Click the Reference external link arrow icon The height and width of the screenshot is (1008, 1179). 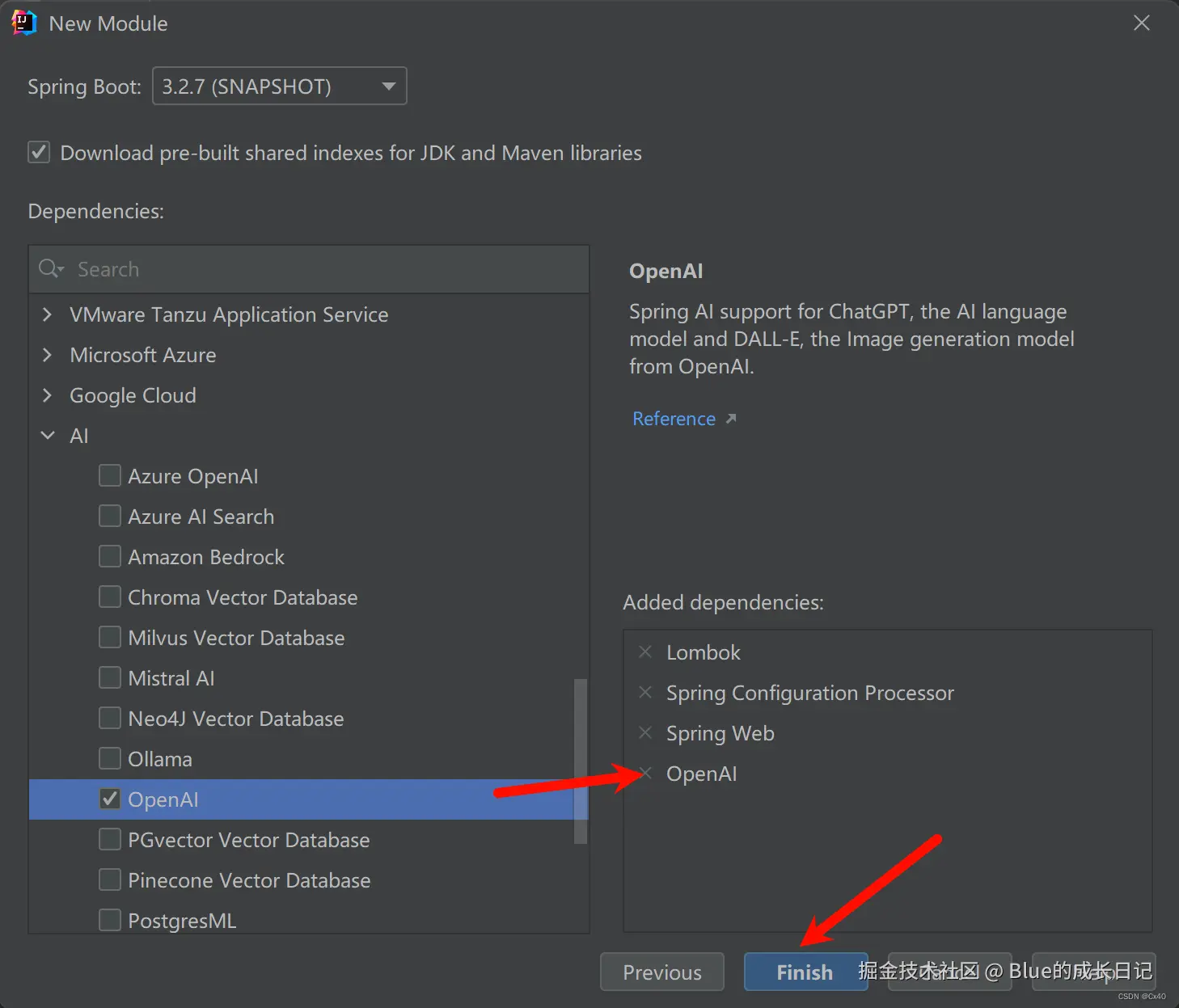[x=731, y=419]
